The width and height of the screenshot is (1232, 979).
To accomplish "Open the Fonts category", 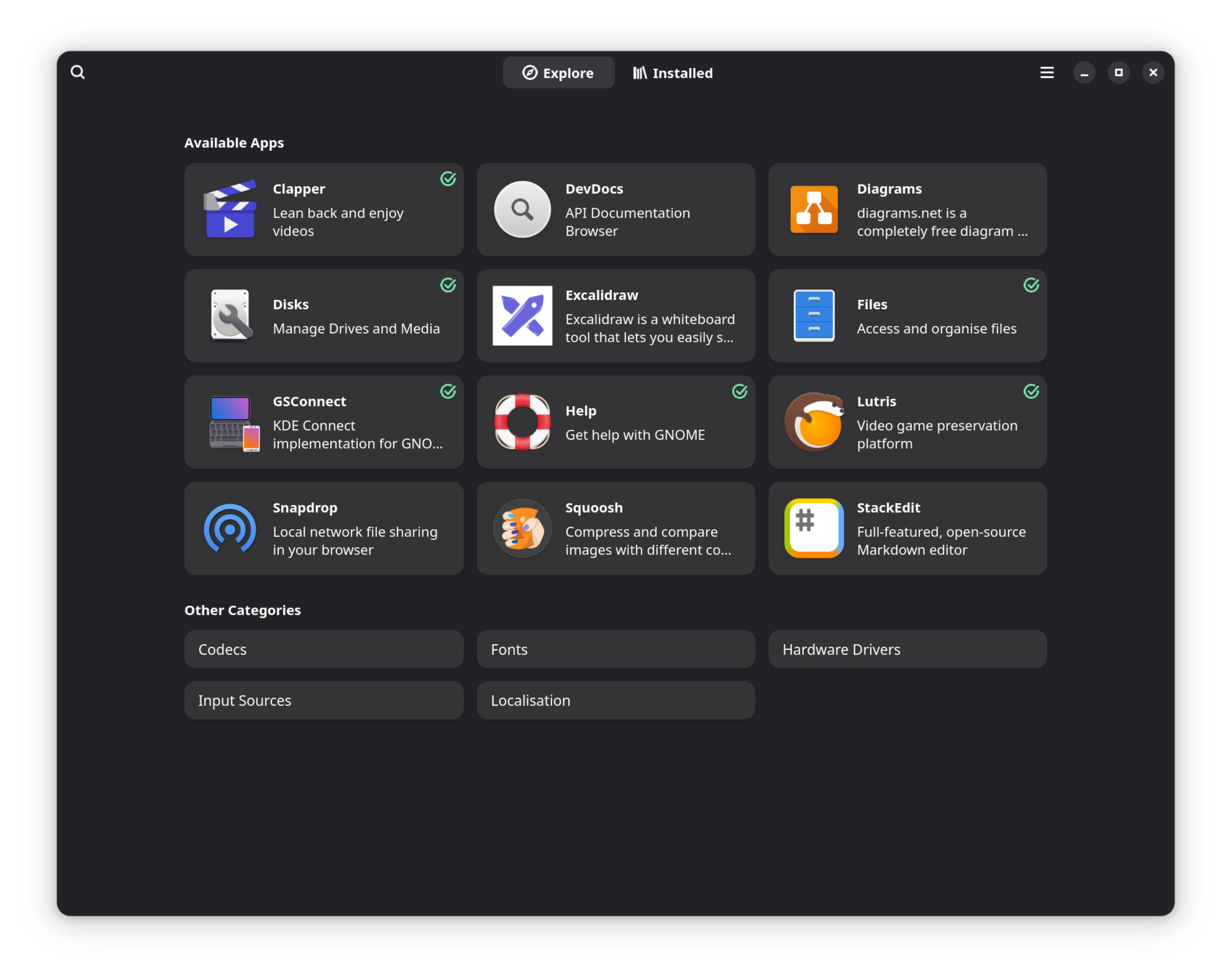I will pos(616,649).
